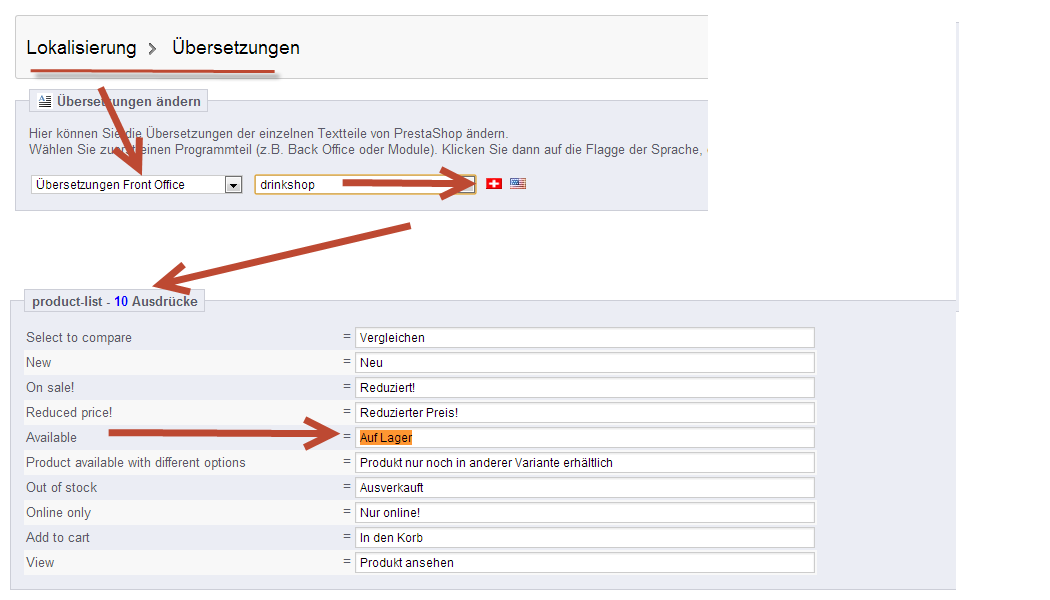Click the Available source label
Image resolution: width=1050 pixels, height=600 pixels.
tap(51, 438)
